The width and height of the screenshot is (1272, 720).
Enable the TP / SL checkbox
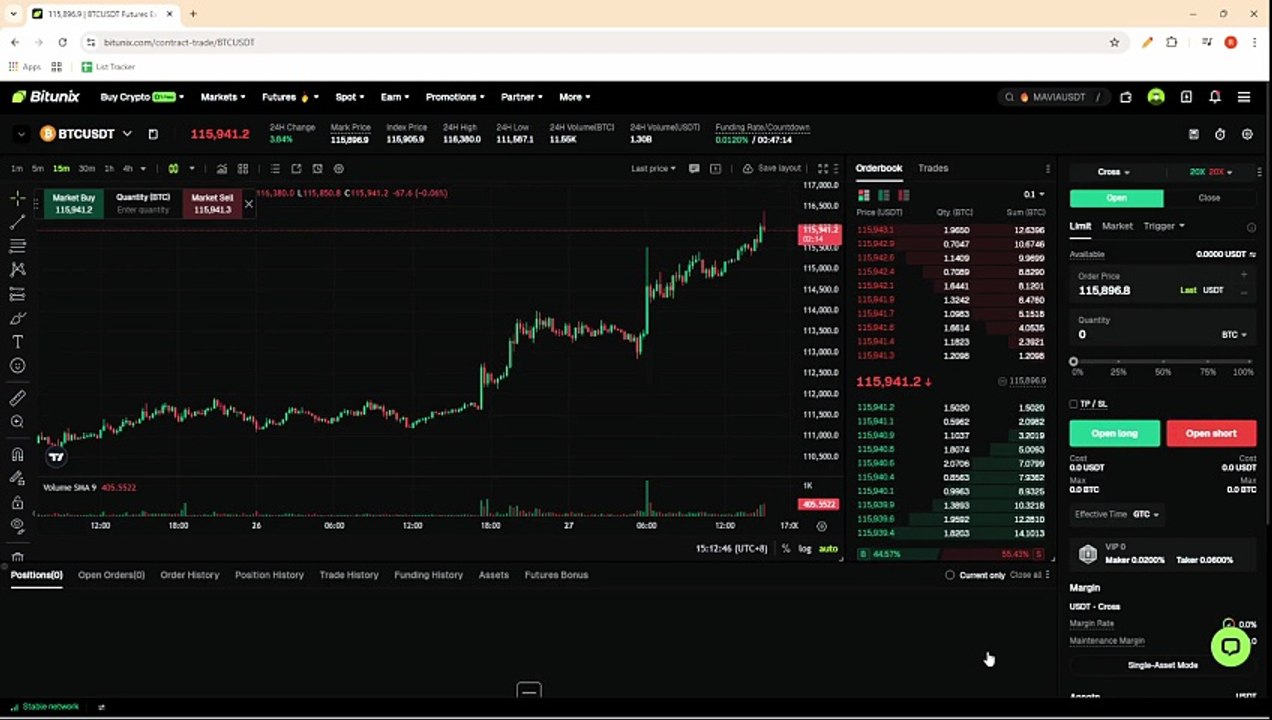point(1073,404)
